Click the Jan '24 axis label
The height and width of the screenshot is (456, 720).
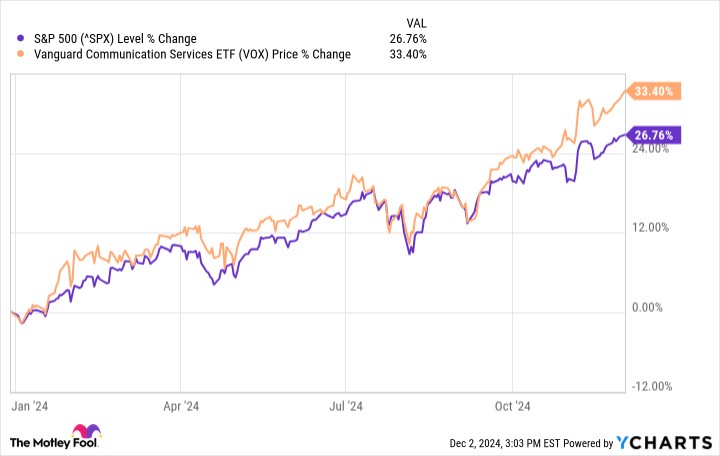click(30, 406)
